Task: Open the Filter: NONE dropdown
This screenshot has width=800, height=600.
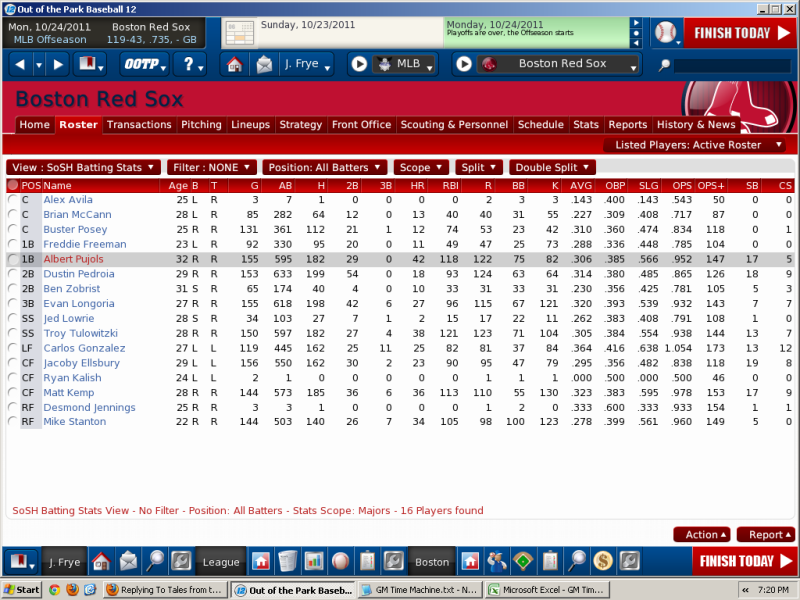Action: [211, 167]
